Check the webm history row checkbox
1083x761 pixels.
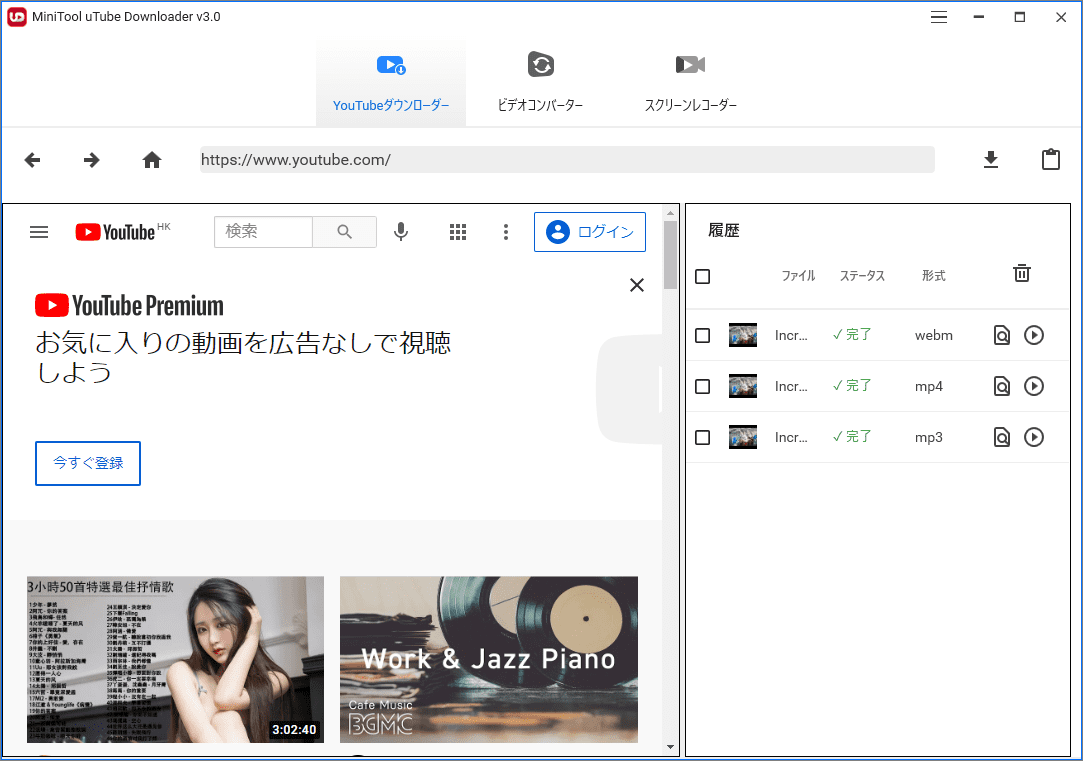click(x=702, y=336)
